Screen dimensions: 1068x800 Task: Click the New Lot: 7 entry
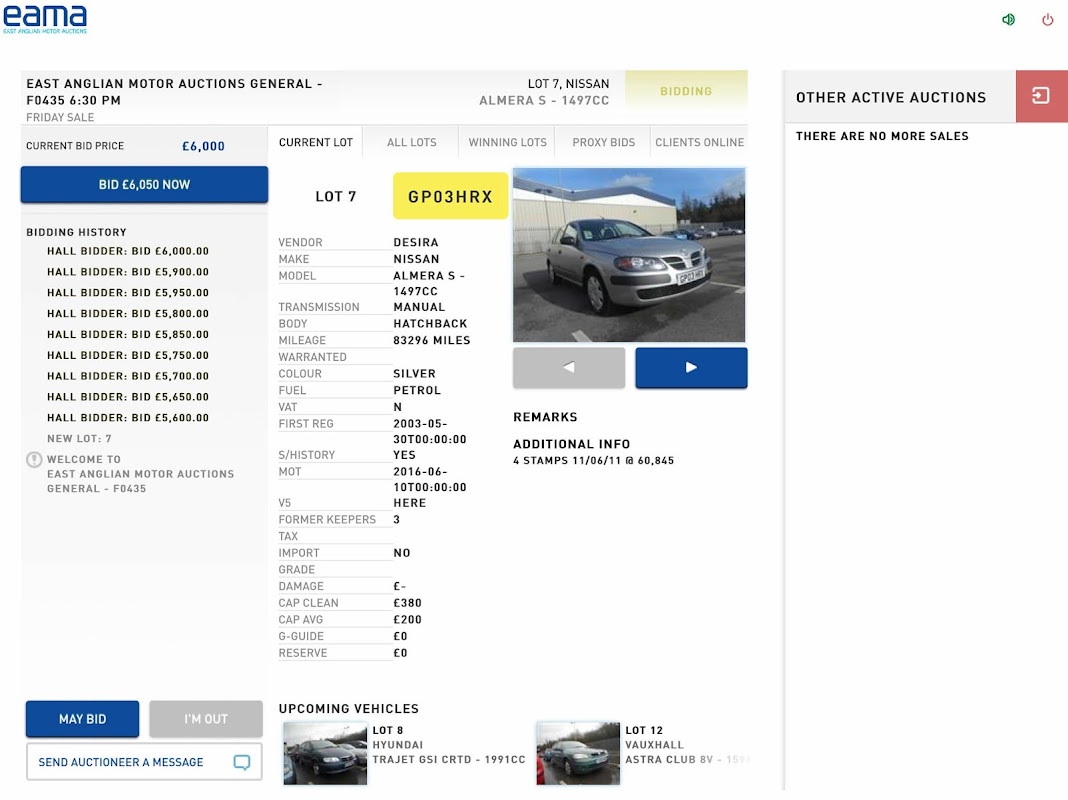pos(79,438)
